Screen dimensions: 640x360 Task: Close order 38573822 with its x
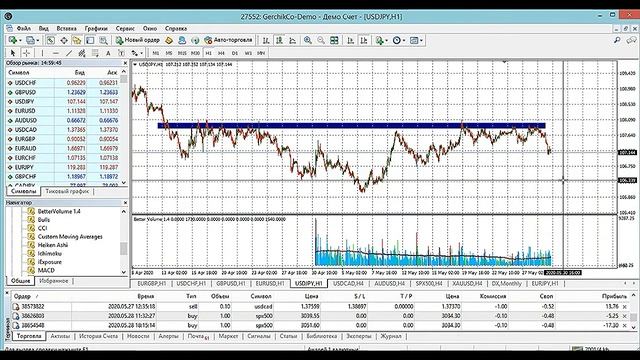(x=624, y=307)
